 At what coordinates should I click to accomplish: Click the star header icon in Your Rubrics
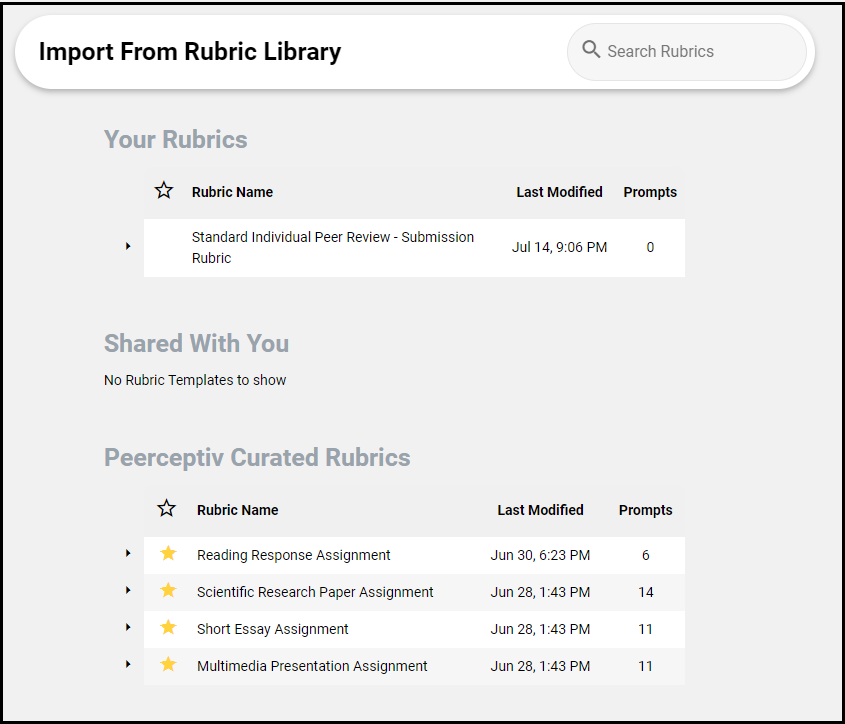click(x=164, y=191)
